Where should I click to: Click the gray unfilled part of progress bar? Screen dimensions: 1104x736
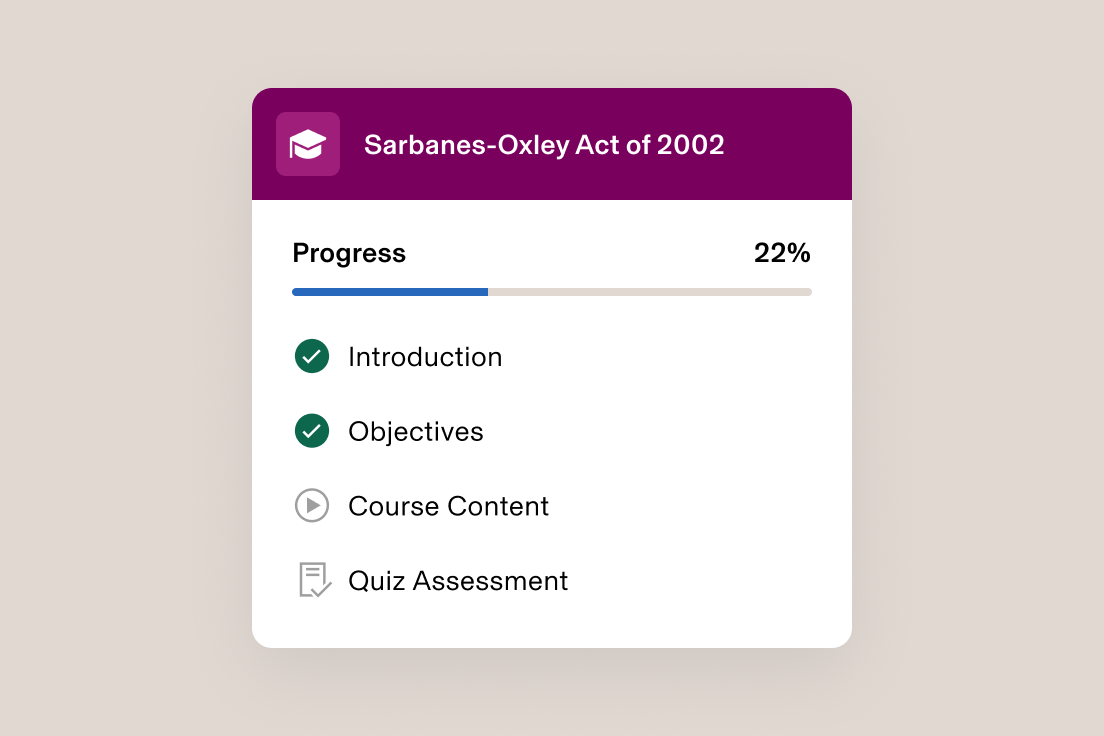pos(650,292)
